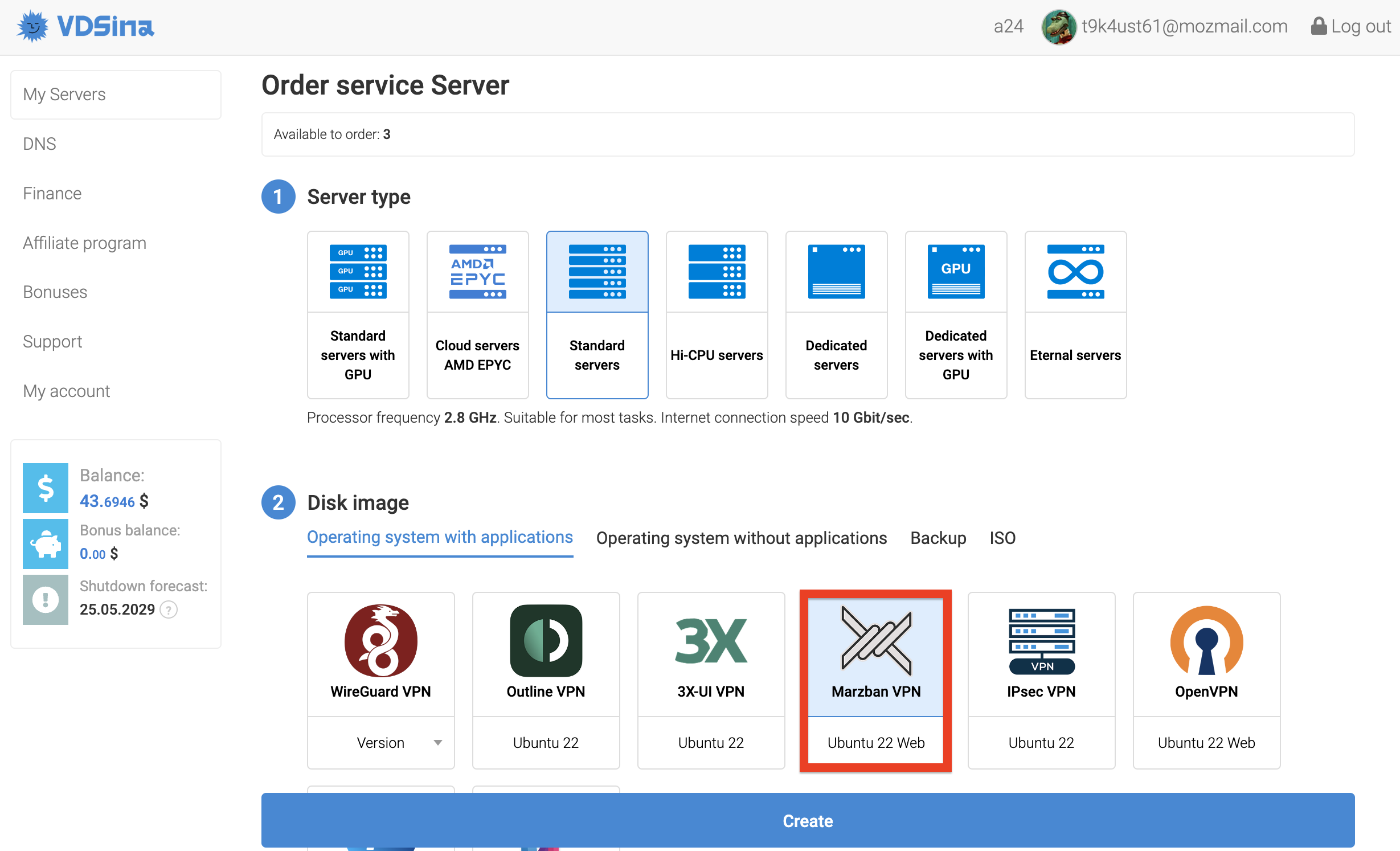Click the Cloud servers AMD EPYC label
Viewport: 1400px width, 851px height.
(x=477, y=355)
